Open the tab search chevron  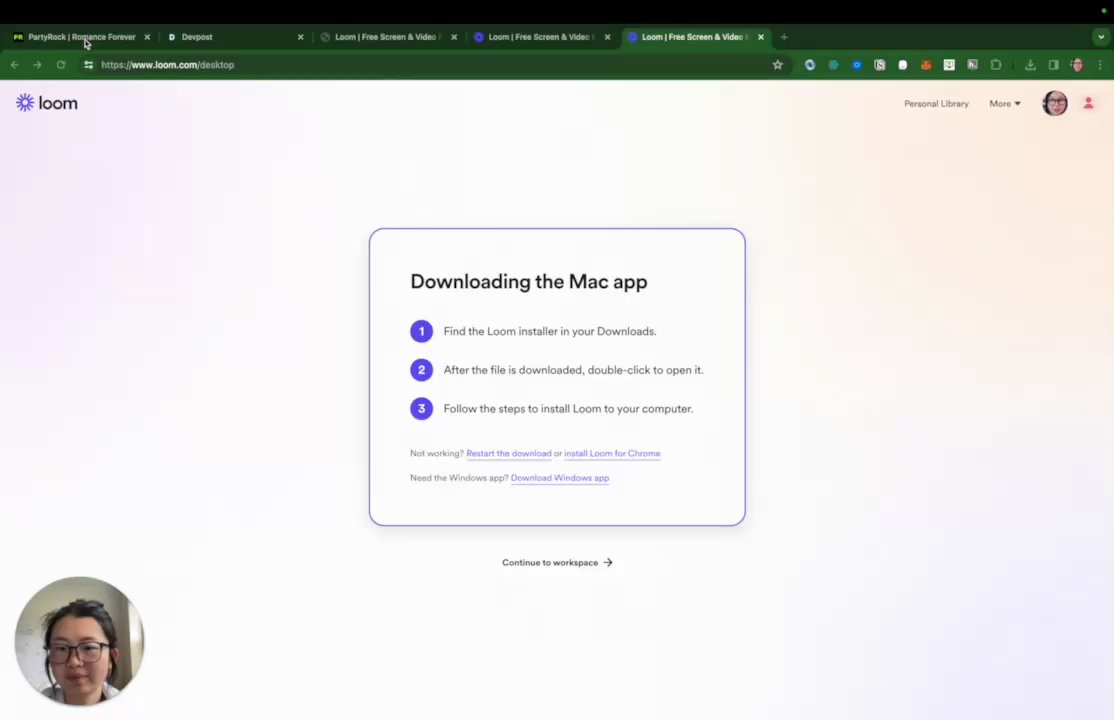[x=1101, y=37]
